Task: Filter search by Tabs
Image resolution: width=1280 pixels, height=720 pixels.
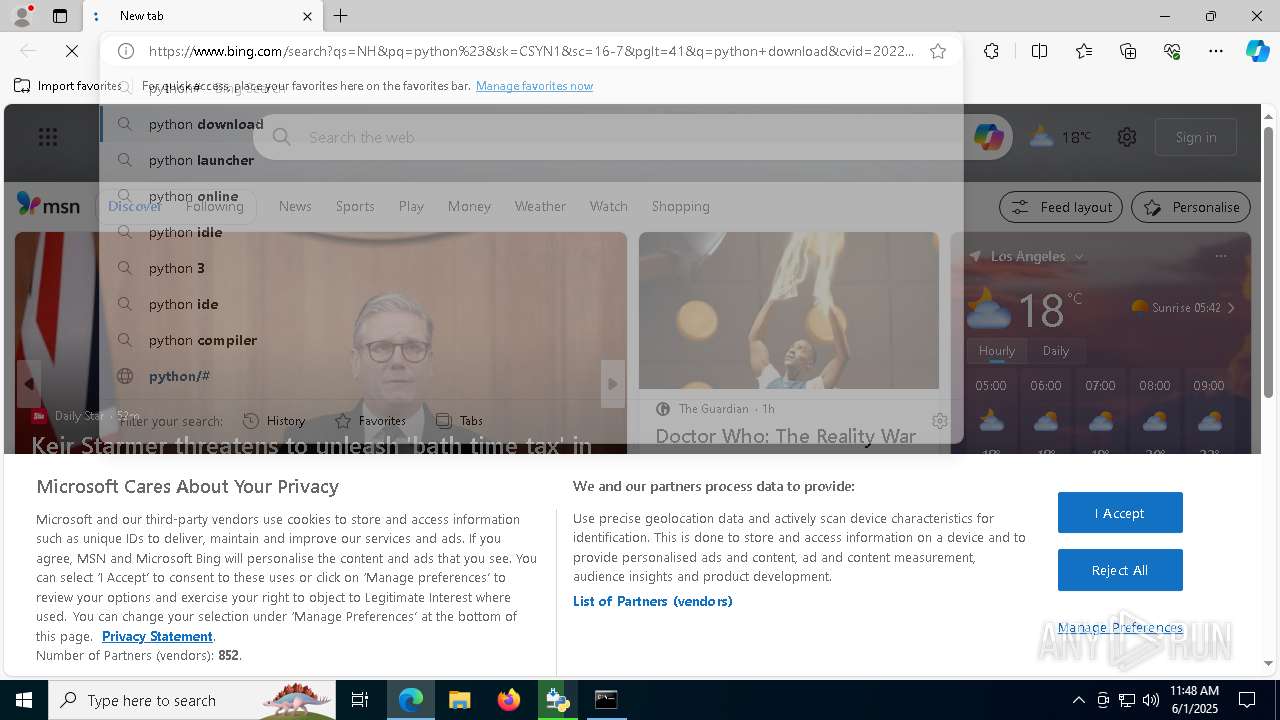Action: coord(460,421)
